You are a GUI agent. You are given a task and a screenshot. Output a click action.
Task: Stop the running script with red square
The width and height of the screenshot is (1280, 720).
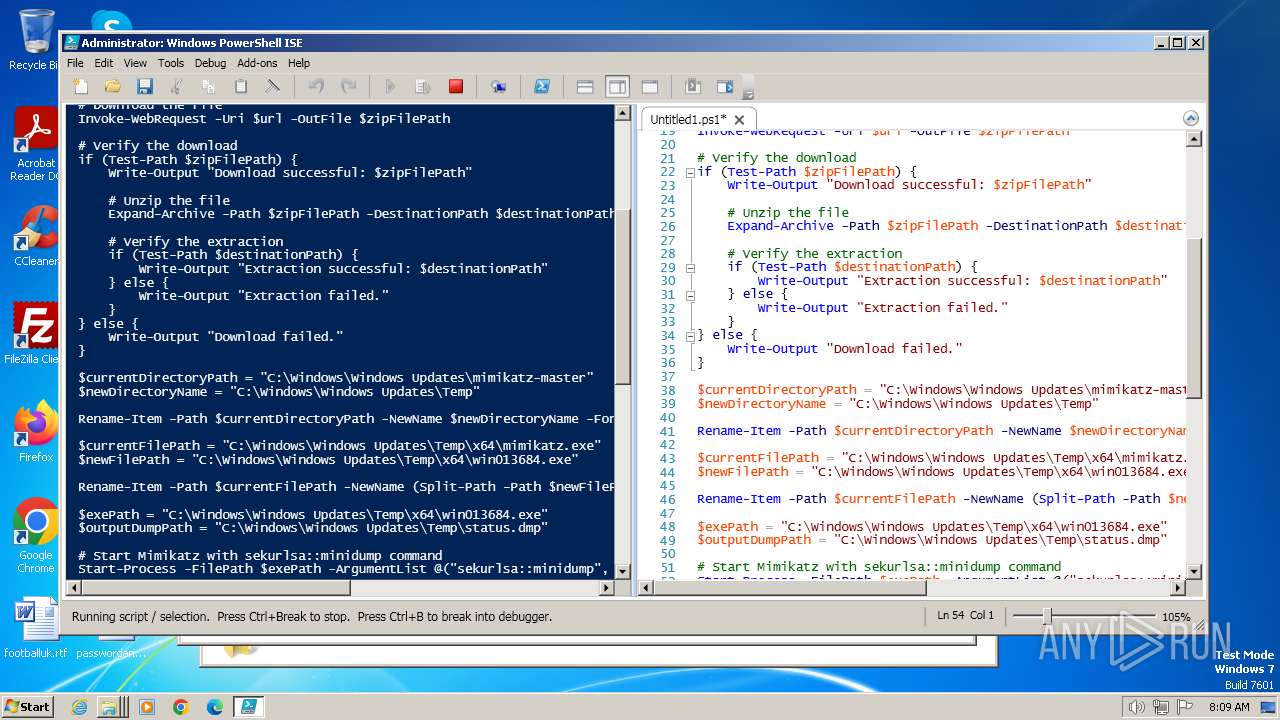pos(455,87)
